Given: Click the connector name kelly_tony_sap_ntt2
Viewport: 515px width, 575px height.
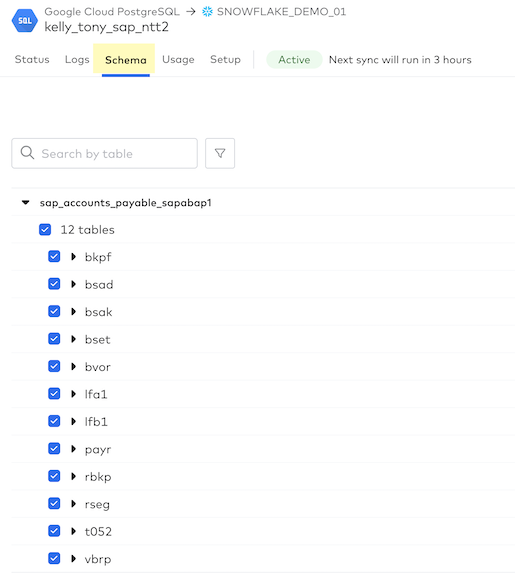Looking at the screenshot, I should pos(106,27).
